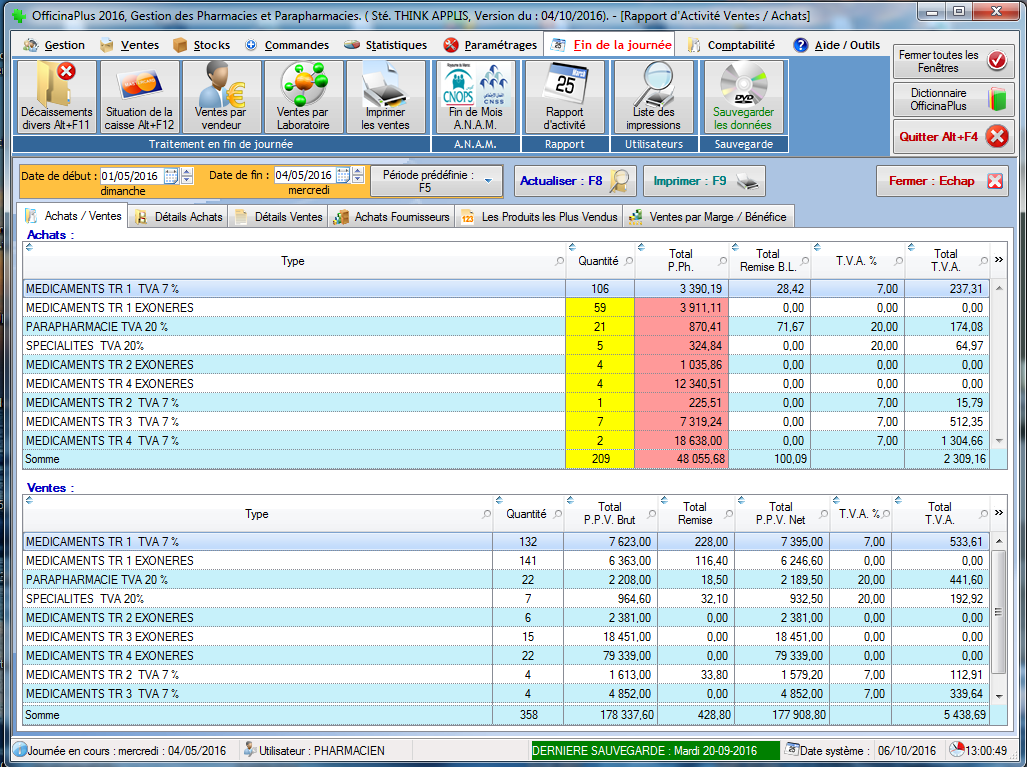The height and width of the screenshot is (767, 1027).
Task: Open Liste des impressions
Action: [653, 96]
